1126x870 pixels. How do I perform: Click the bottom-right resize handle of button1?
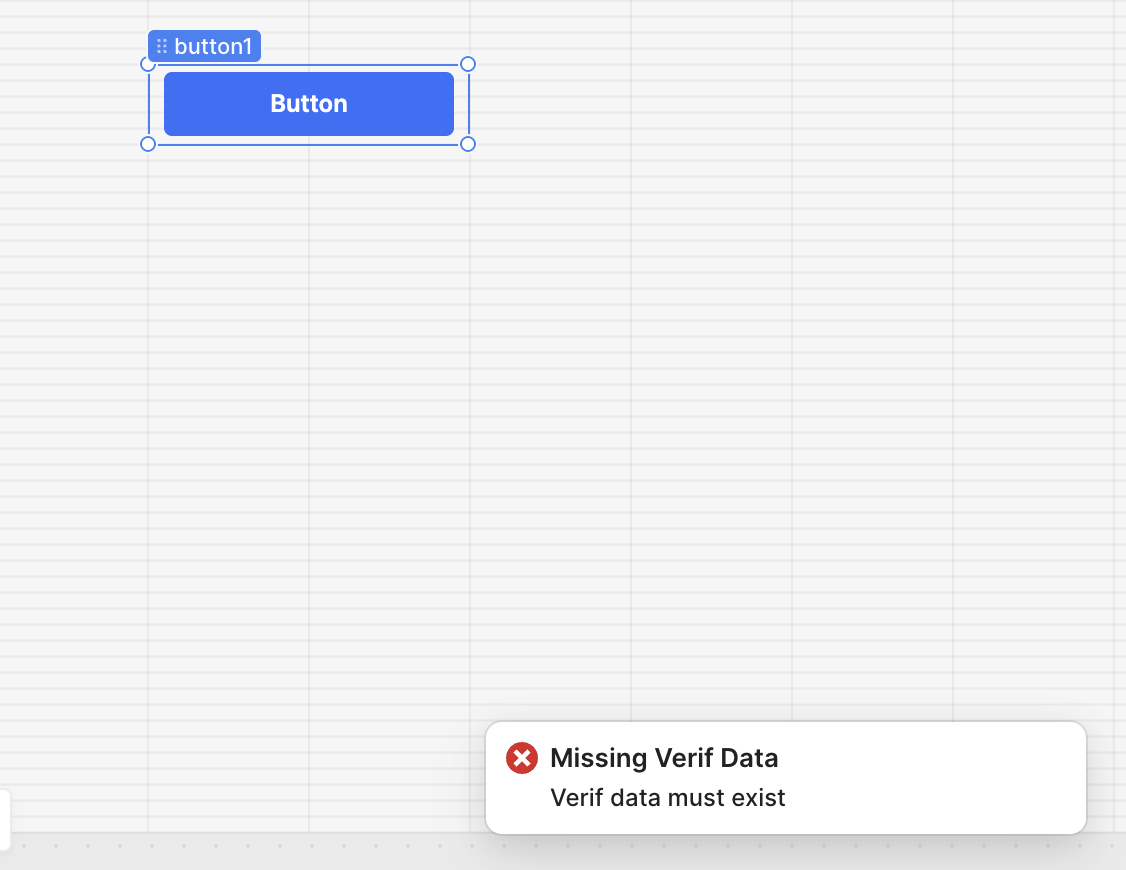[x=467, y=144]
